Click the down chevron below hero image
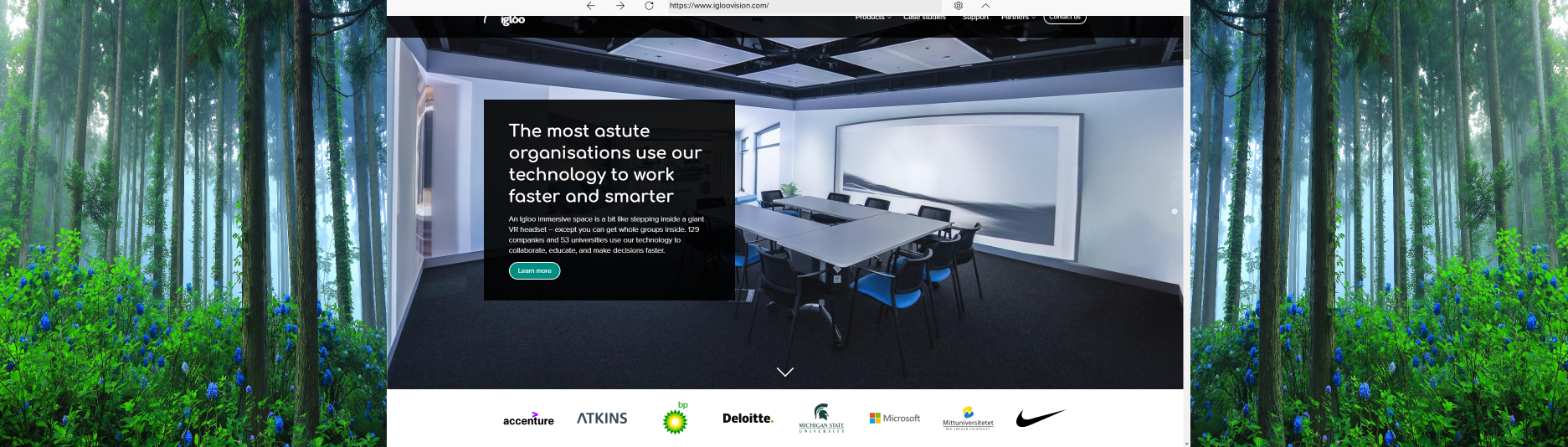The width and height of the screenshot is (1568, 447). tap(785, 372)
